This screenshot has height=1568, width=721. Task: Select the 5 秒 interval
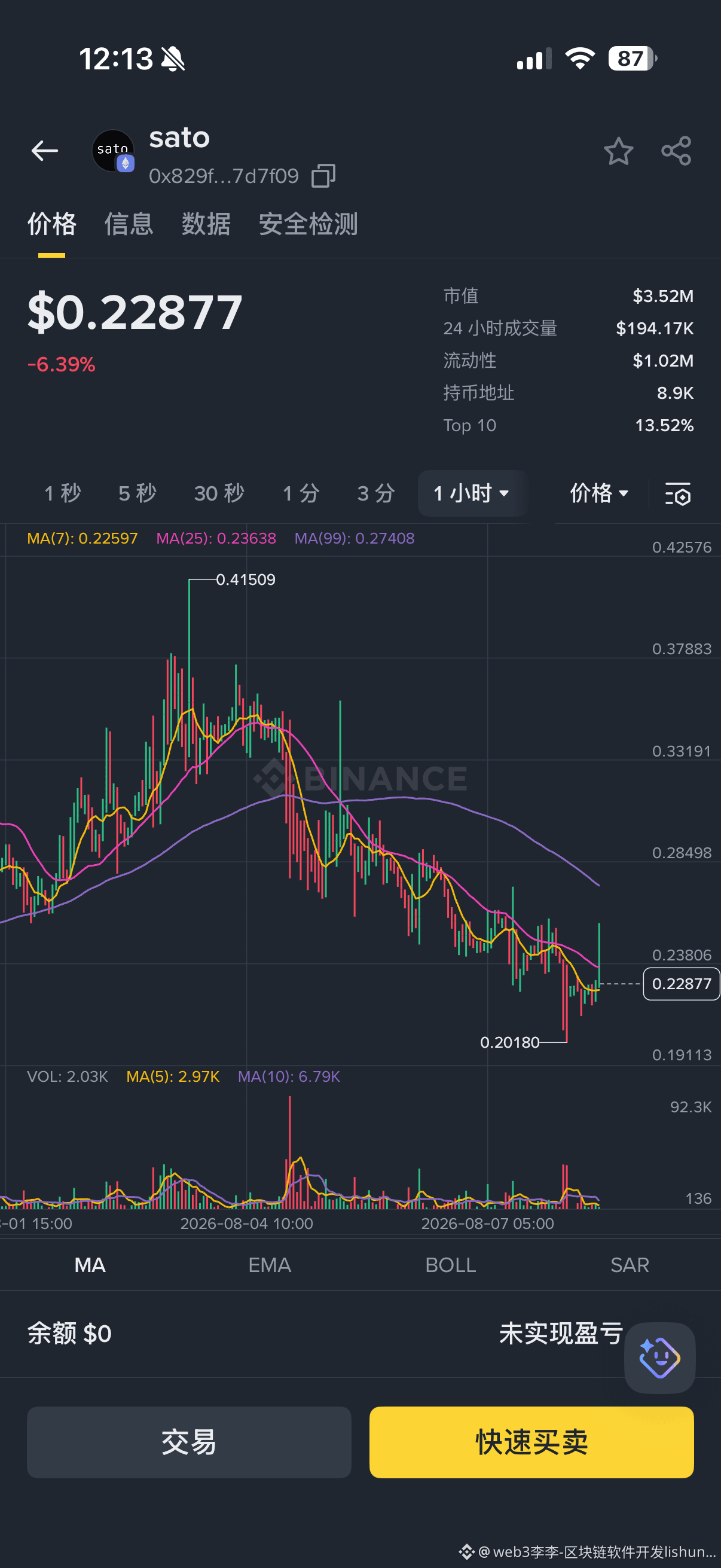pos(138,493)
